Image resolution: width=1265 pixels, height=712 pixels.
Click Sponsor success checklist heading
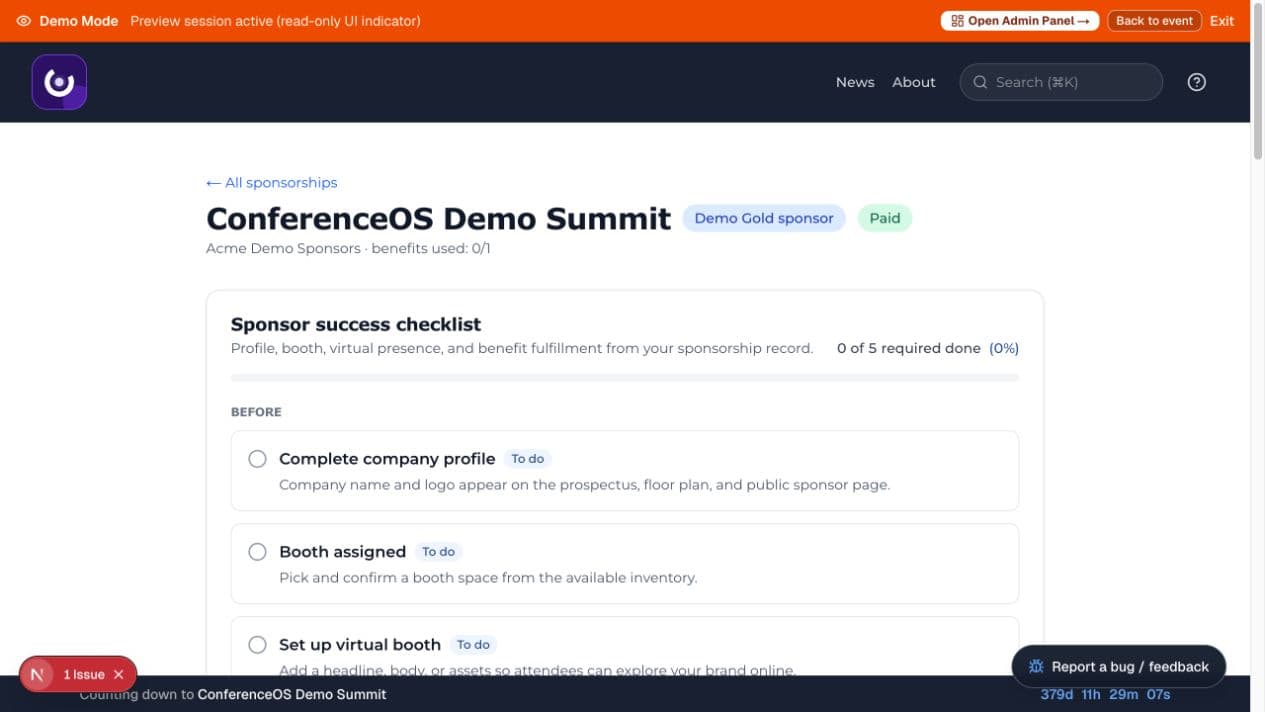(x=356, y=324)
